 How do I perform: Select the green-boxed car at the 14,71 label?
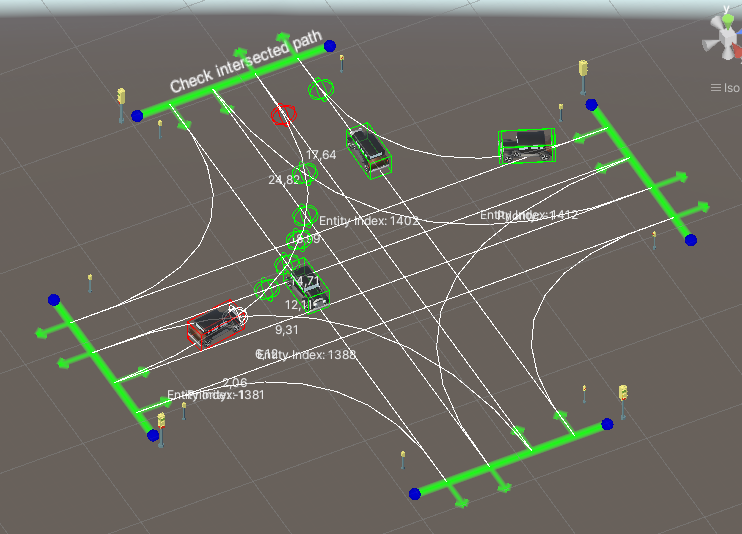pos(307,286)
